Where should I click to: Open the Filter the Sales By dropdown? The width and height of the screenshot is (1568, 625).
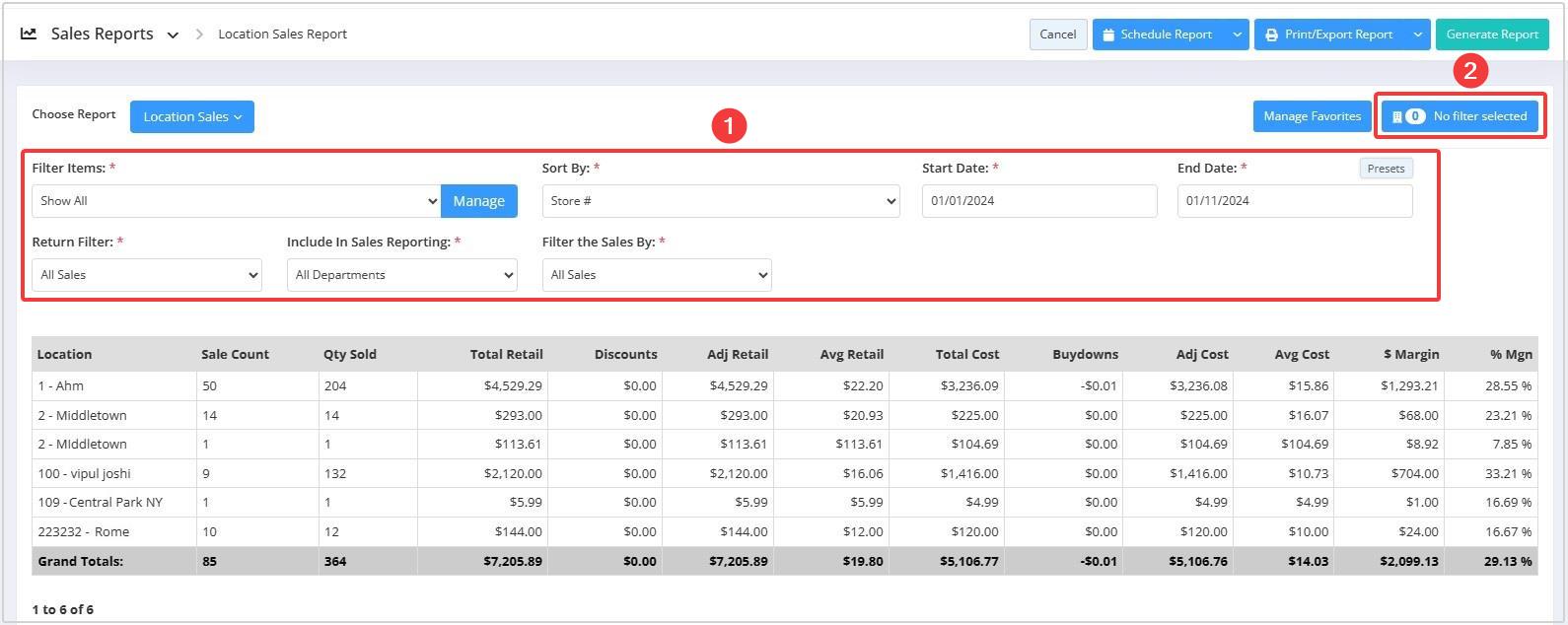[x=657, y=275]
